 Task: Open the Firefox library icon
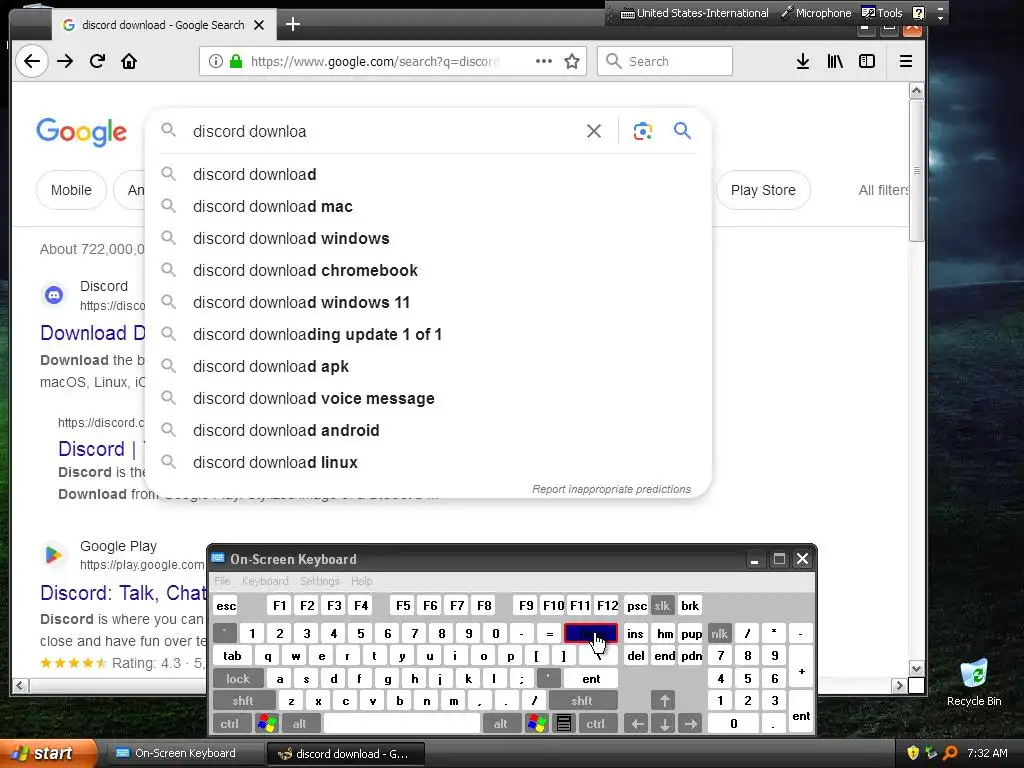835,61
